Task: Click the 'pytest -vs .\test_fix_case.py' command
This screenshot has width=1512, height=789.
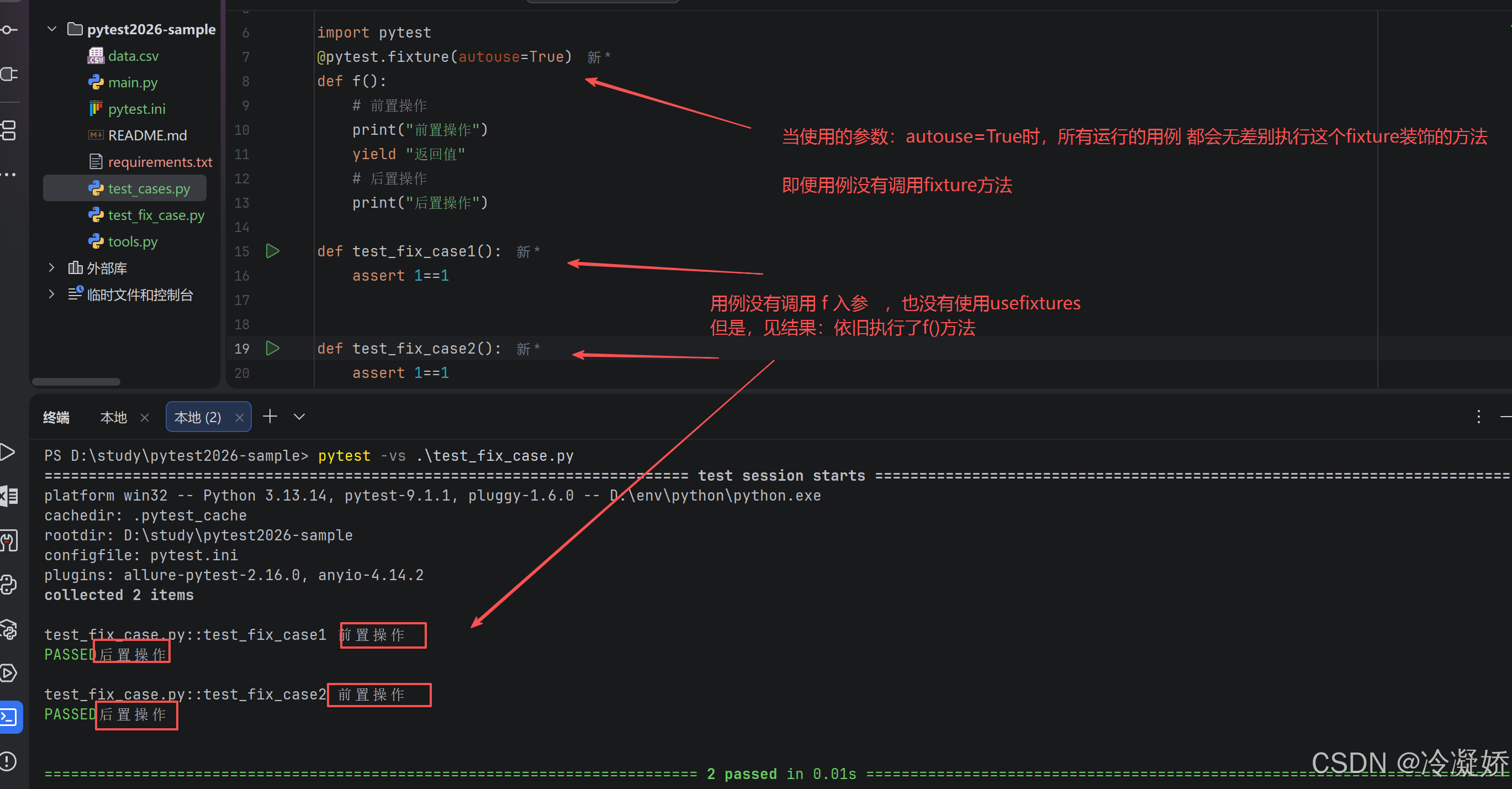Action: pos(446,455)
